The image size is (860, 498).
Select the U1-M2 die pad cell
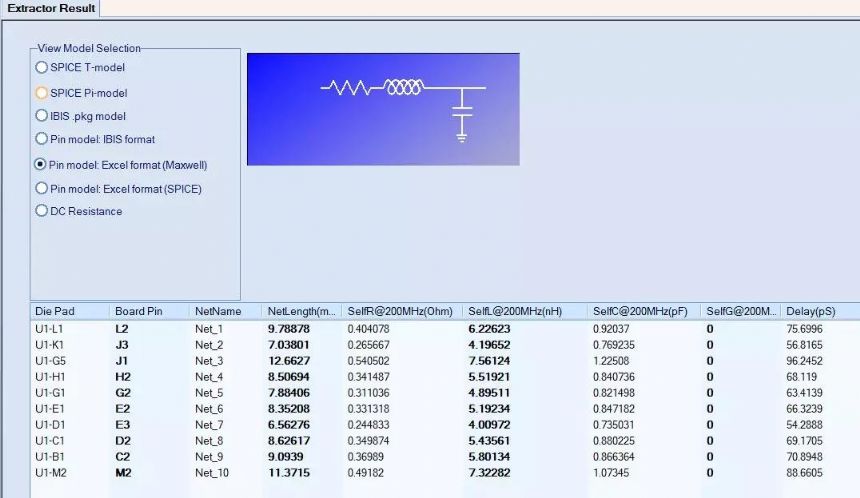50,472
